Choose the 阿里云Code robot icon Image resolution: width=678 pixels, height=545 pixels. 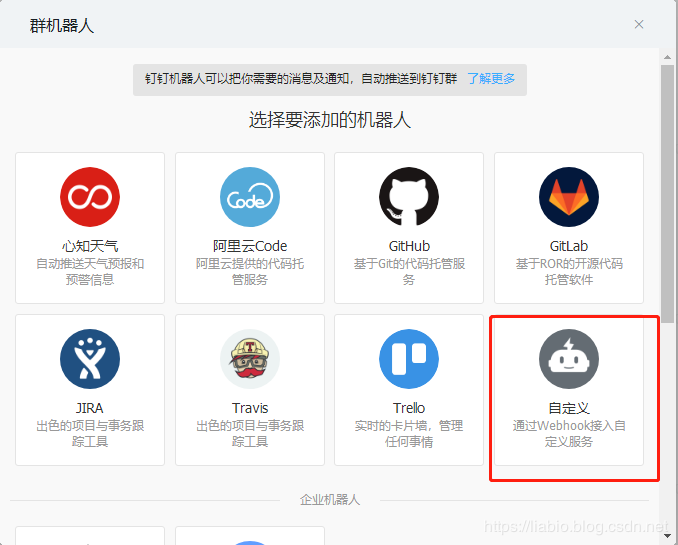[x=250, y=197]
